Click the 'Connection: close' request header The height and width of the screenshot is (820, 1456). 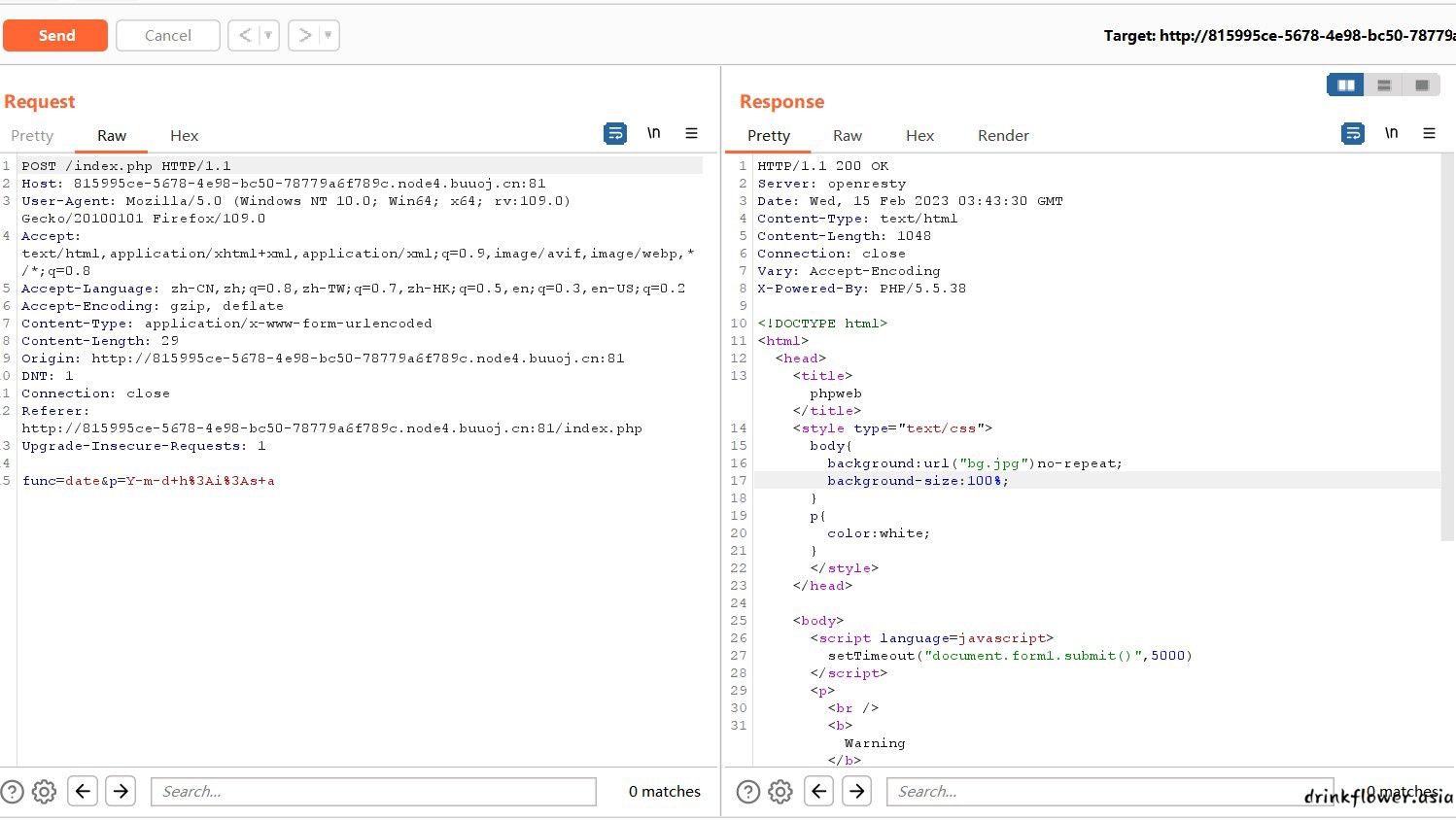click(x=95, y=393)
